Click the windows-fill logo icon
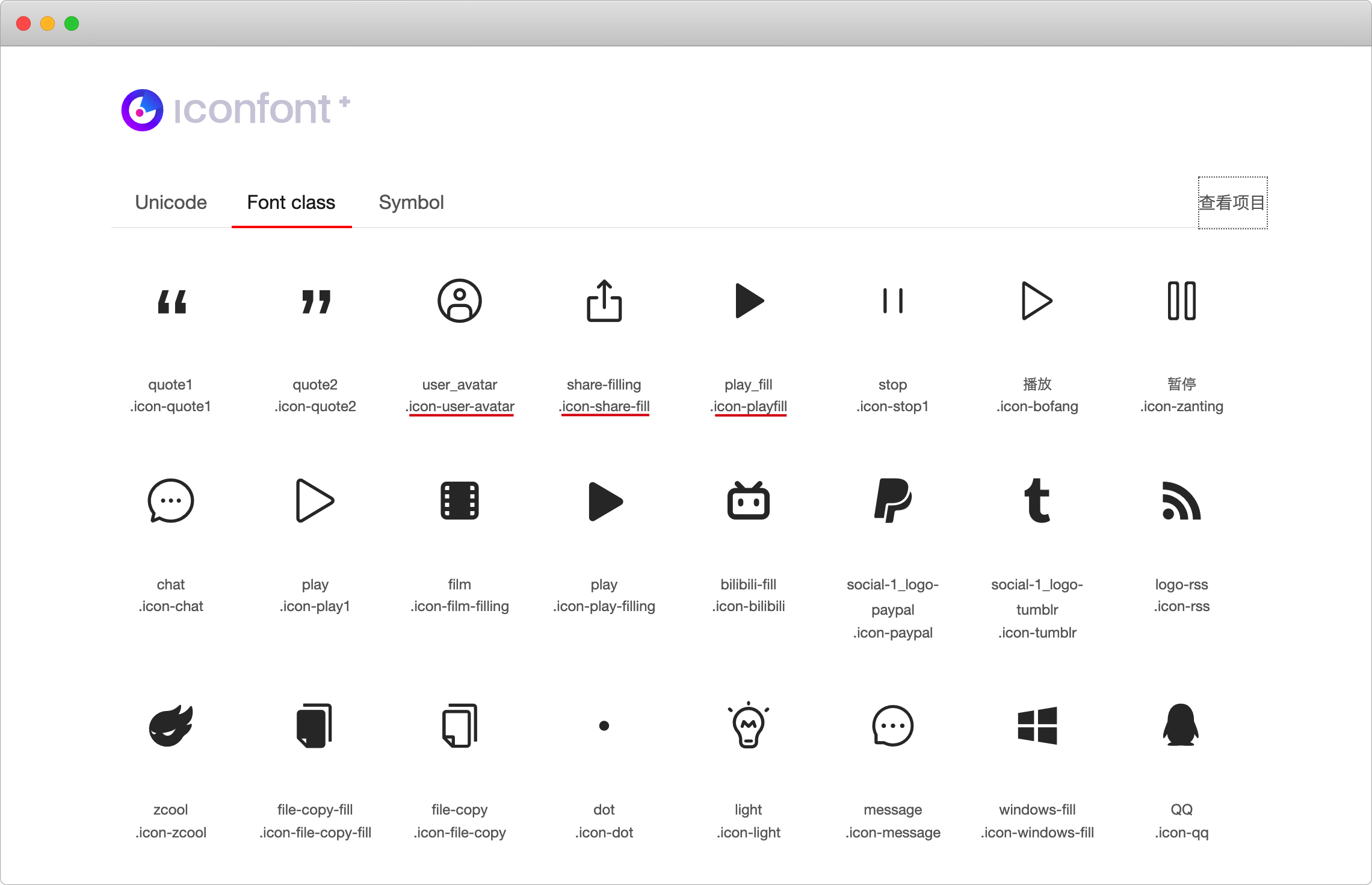Screen dimensions: 1372x885 click(x=1037, y=725)
